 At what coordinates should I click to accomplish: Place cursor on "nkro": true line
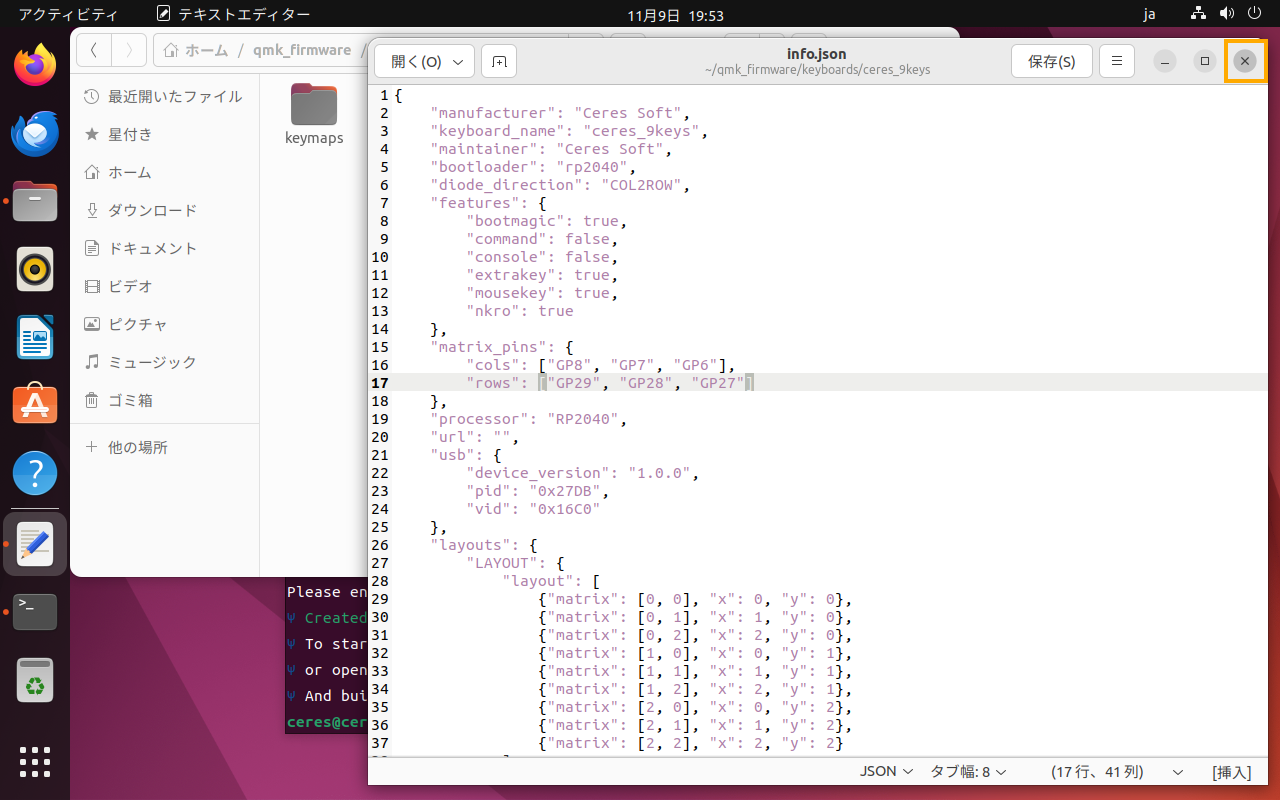pyautogui.click(x=520, y=311)
